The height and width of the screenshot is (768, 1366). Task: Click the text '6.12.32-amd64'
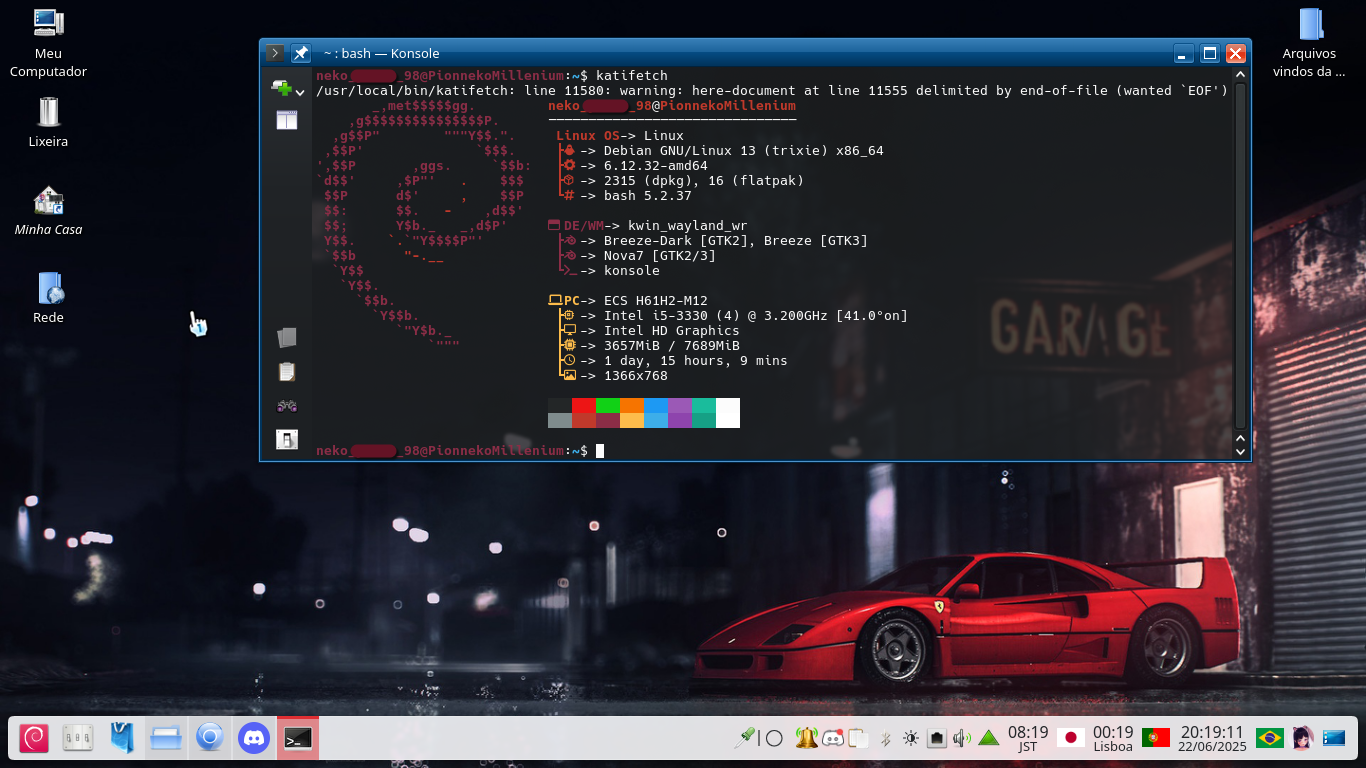point(656,165)
